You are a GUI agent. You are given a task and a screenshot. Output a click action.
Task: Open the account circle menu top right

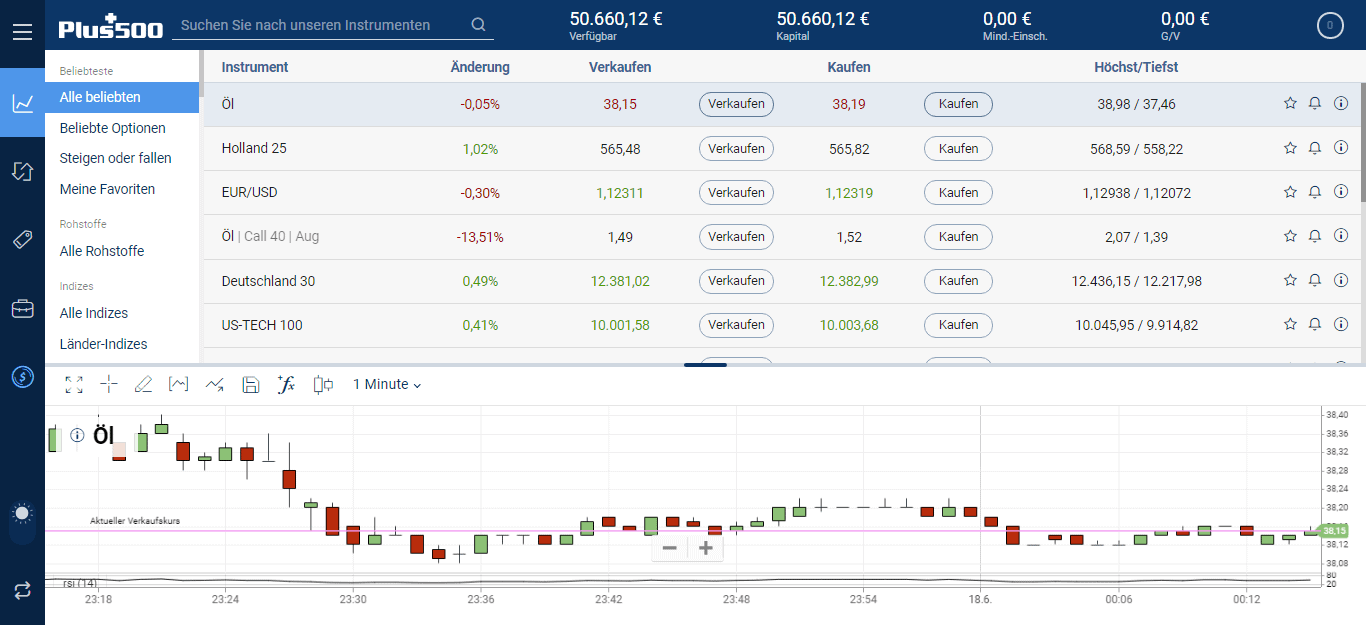tap(1329, 26)
